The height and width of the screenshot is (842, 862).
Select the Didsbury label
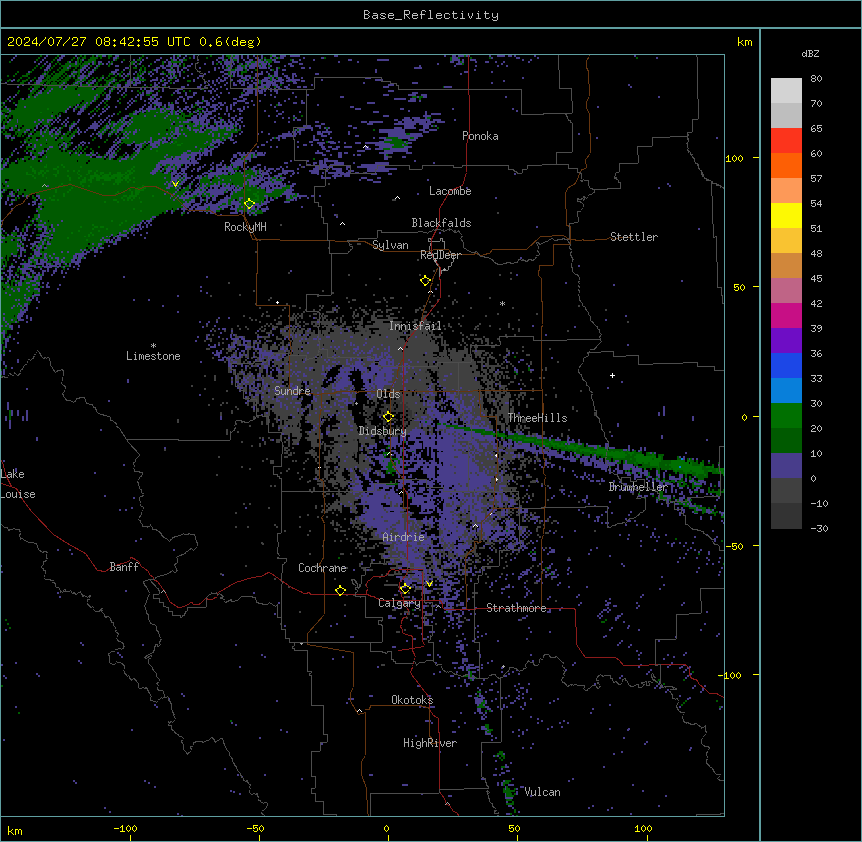click(x=383, y=431)
